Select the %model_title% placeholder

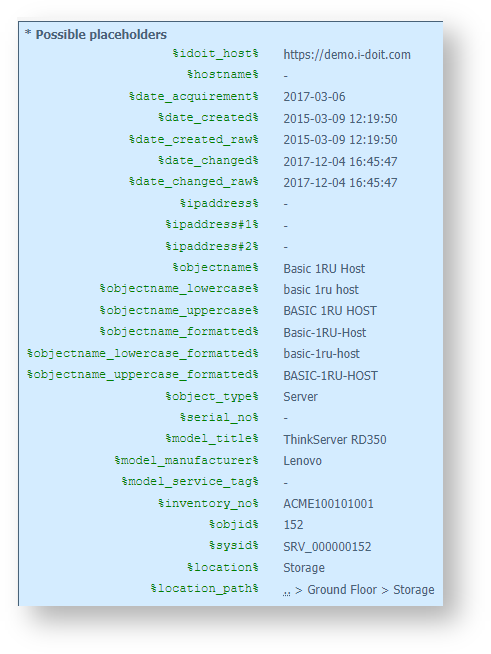pos(212,438)
